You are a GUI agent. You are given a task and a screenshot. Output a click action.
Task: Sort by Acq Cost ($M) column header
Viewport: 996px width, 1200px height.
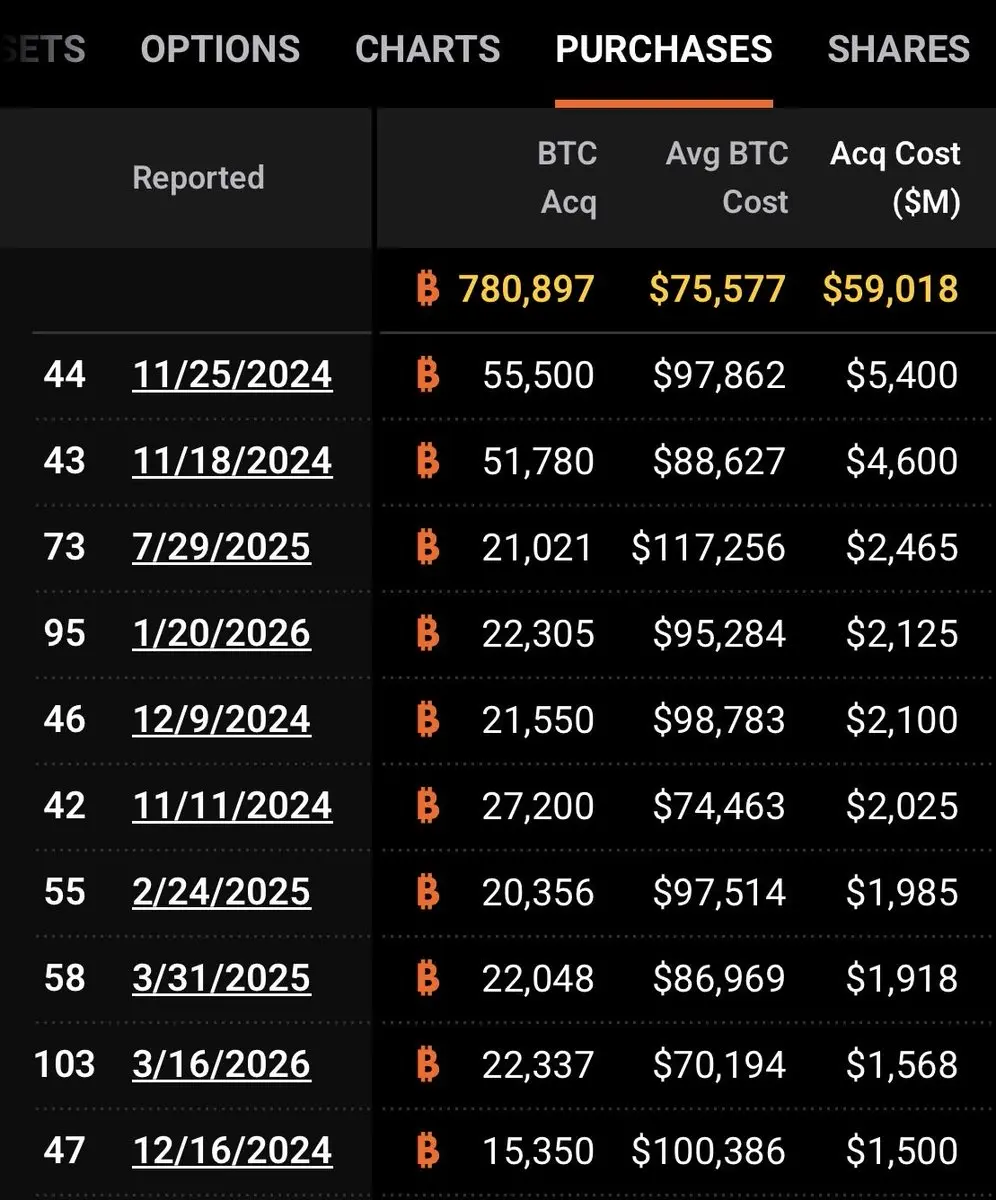[x=895, y=178]
